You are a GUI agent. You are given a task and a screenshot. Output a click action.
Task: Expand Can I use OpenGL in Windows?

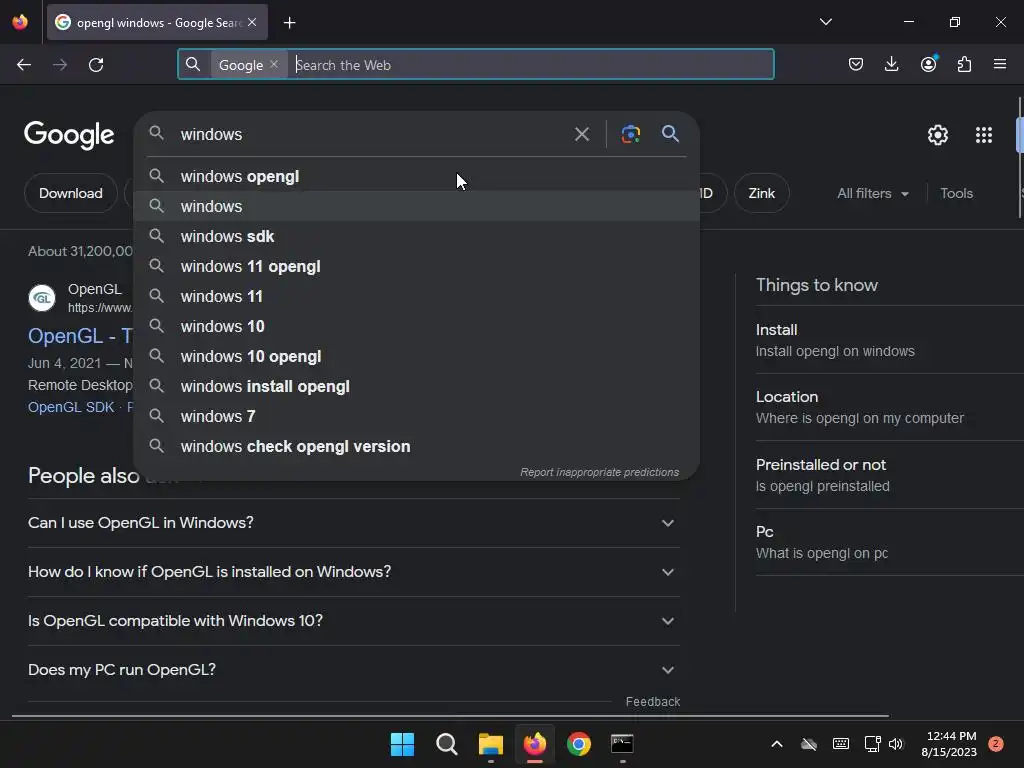[353, 523]
